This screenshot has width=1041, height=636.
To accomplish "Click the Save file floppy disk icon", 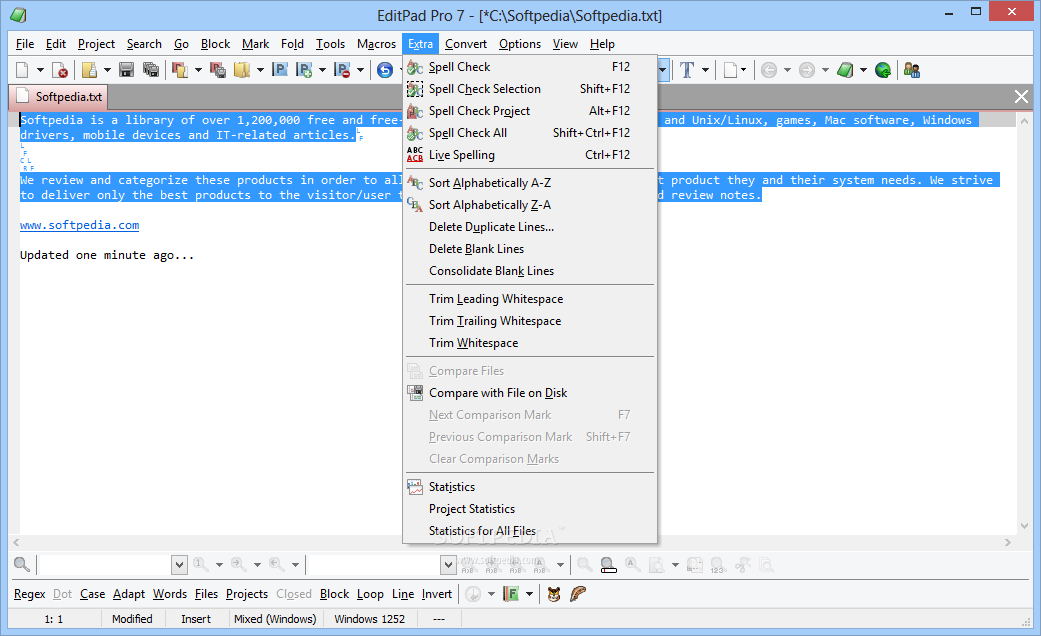I will click(x=126, y=70).
